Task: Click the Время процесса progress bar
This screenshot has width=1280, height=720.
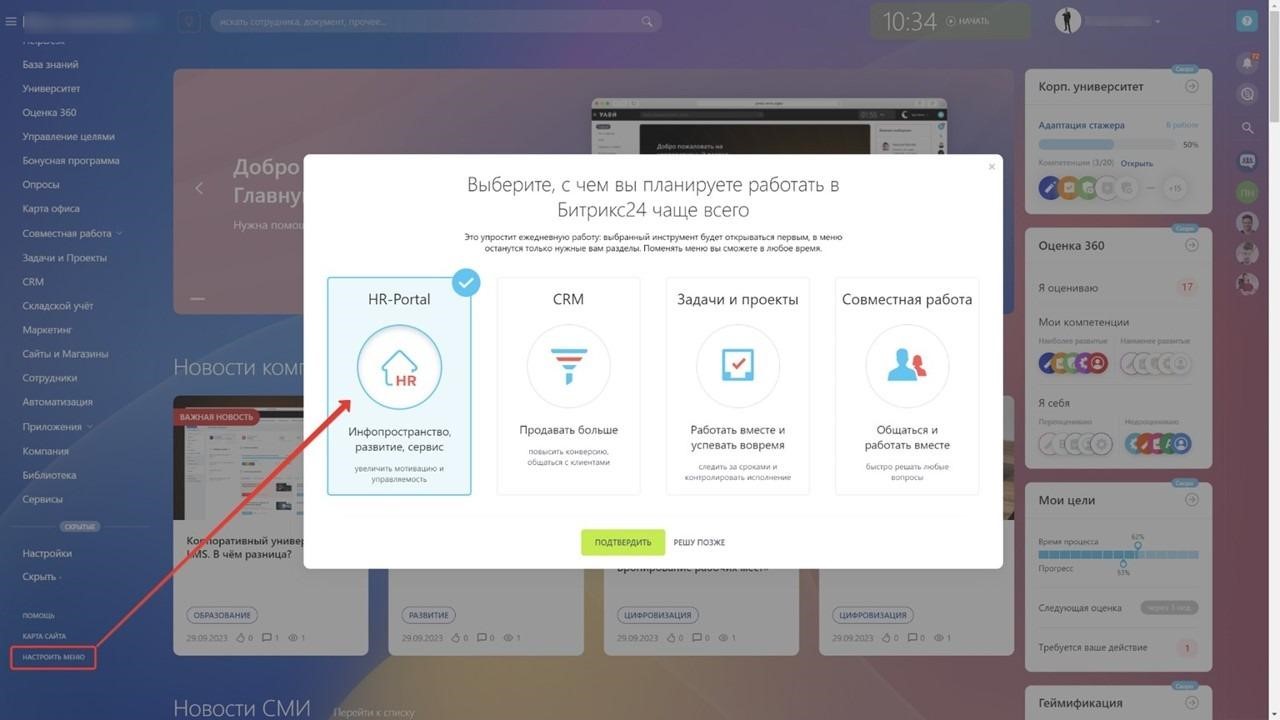Action: pyautogui.click(x=1118, y=553)
